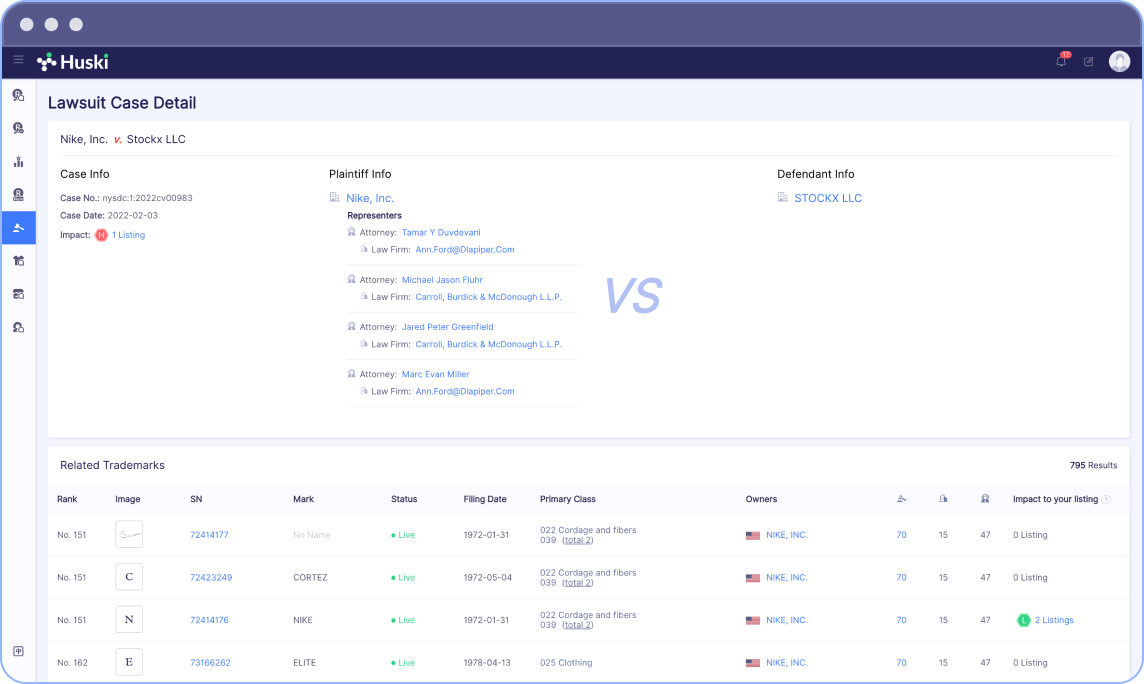Screen dimensions: 1144x684
Task: Expand sidebar using bottom-left panel icon
Action: pyautogui.click(x=18, y=651)
